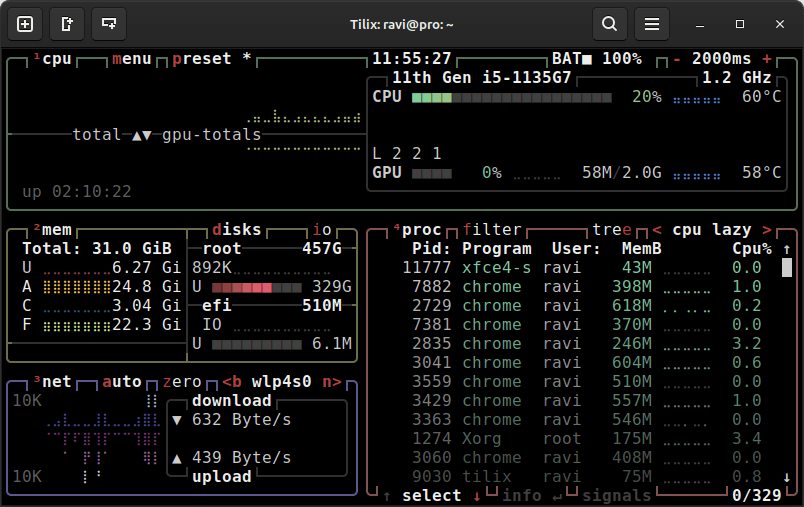Change sorting left arrow before cpu lazy
Viewport: 804px width, 507px height.
[x=657, y=230]
